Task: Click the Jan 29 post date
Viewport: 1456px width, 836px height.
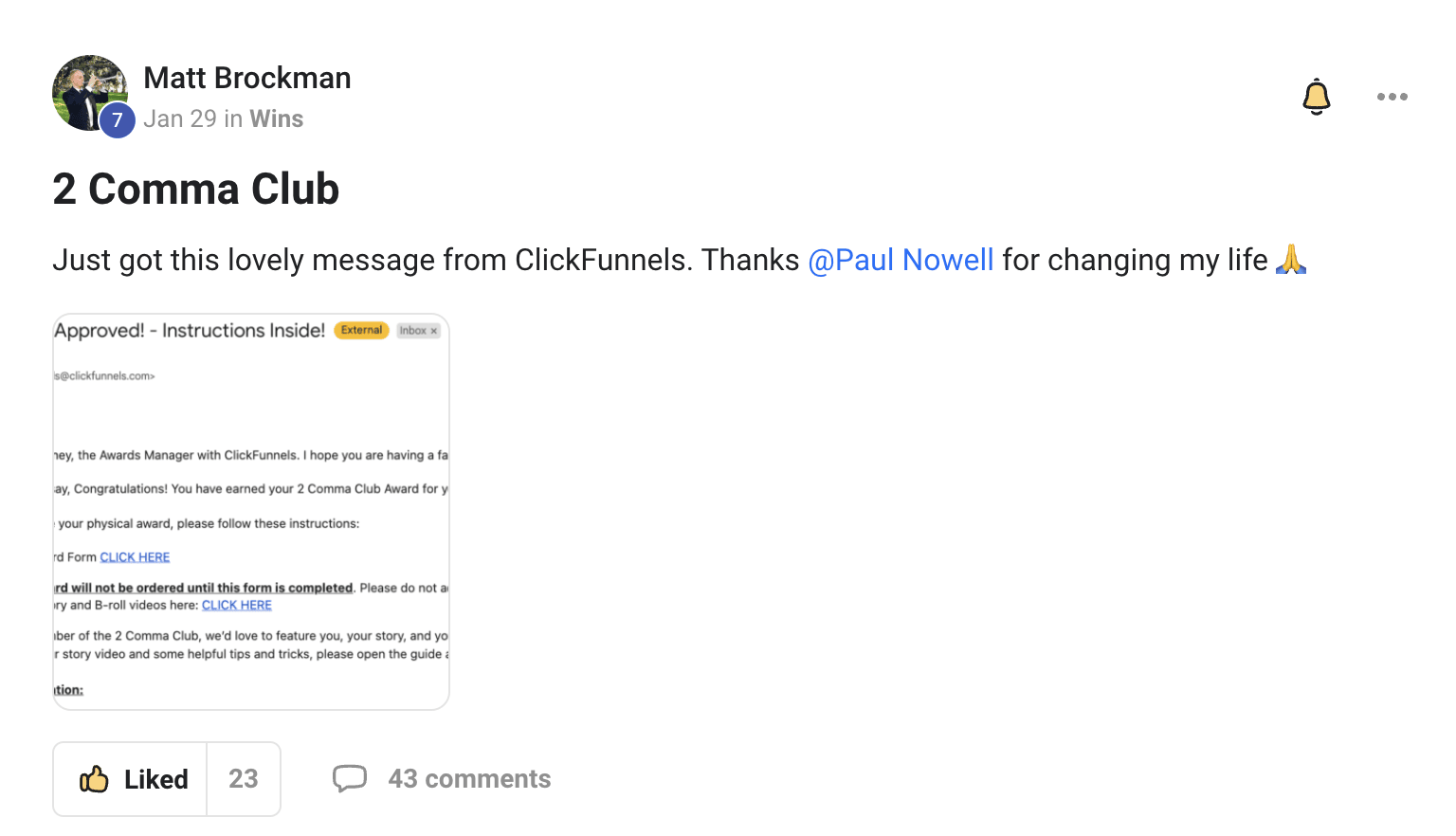Action: click(x=180, y=118)
